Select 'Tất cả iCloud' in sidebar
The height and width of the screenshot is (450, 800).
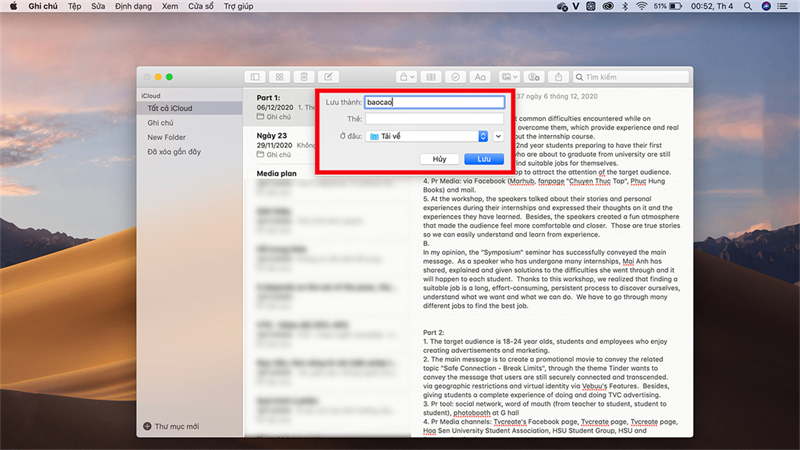point(171,108)
